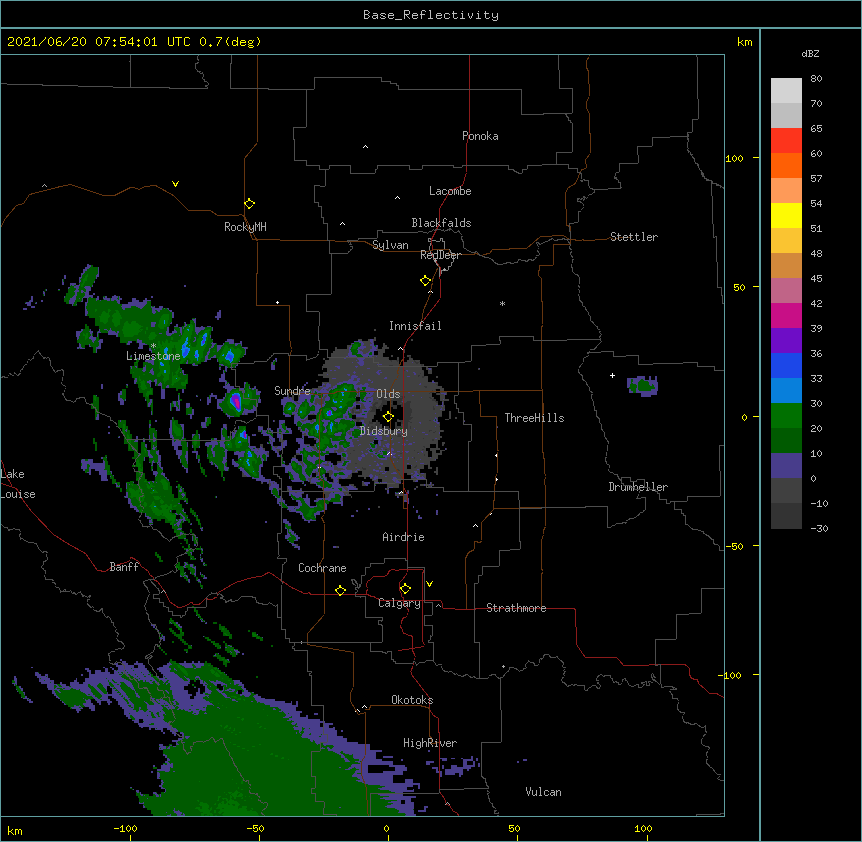
Task: Click the Banff label
Action: [124, 567]
